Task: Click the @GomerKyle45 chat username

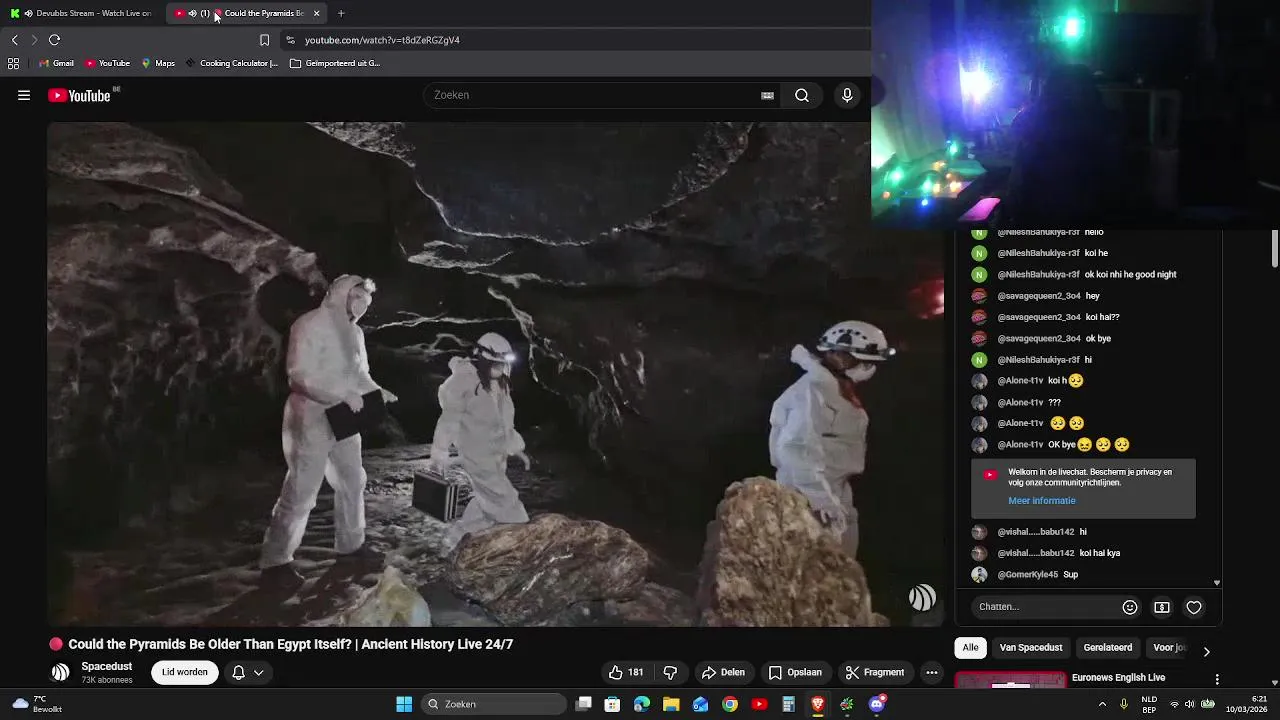Action: (1028, 574)
